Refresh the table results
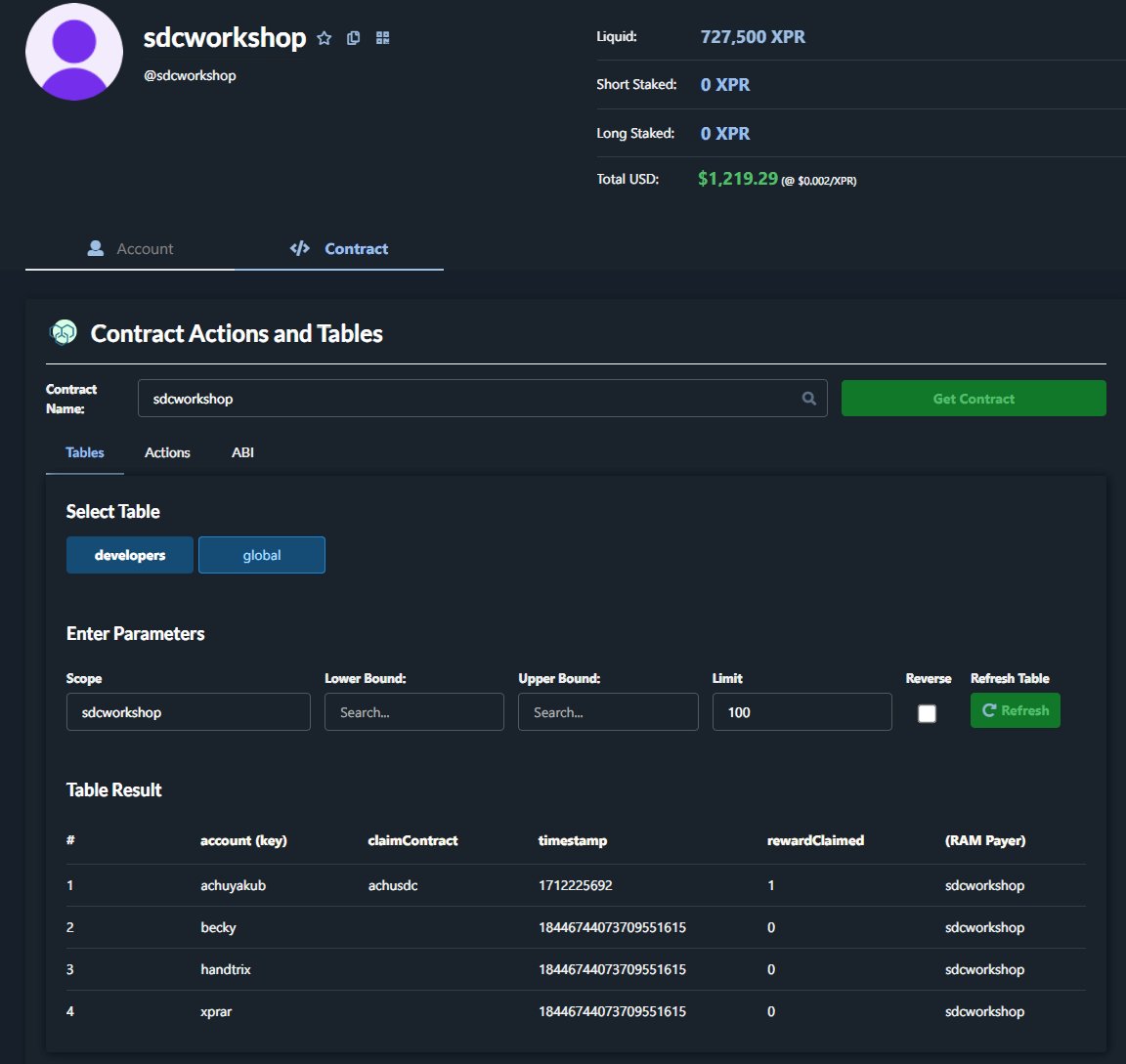This screenshot has width=1126, height=1064. (x=1016, y=710)
